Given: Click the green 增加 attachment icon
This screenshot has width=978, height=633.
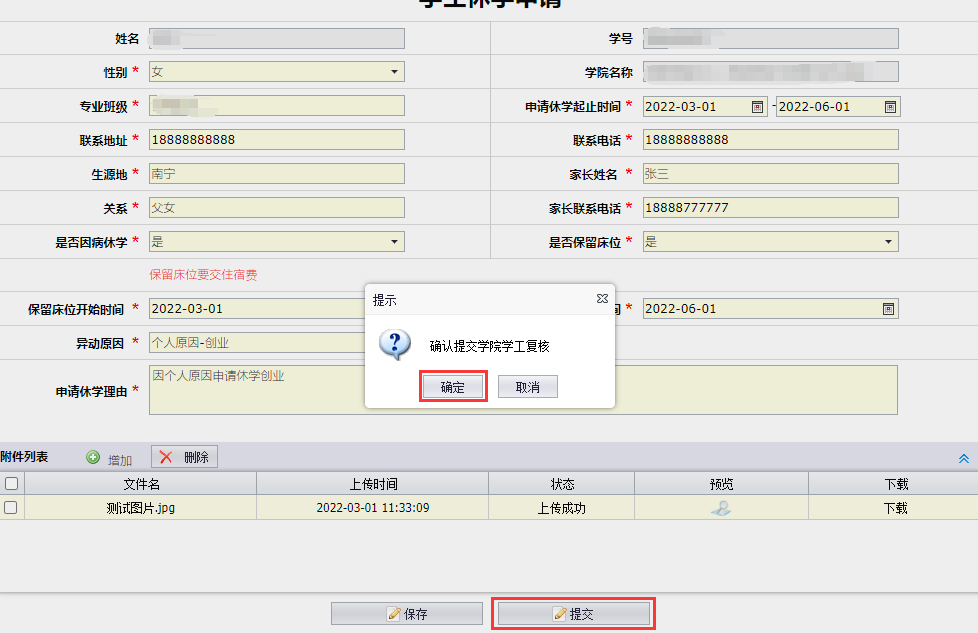Looking at the screenshot, I should (x=93, y=458).
